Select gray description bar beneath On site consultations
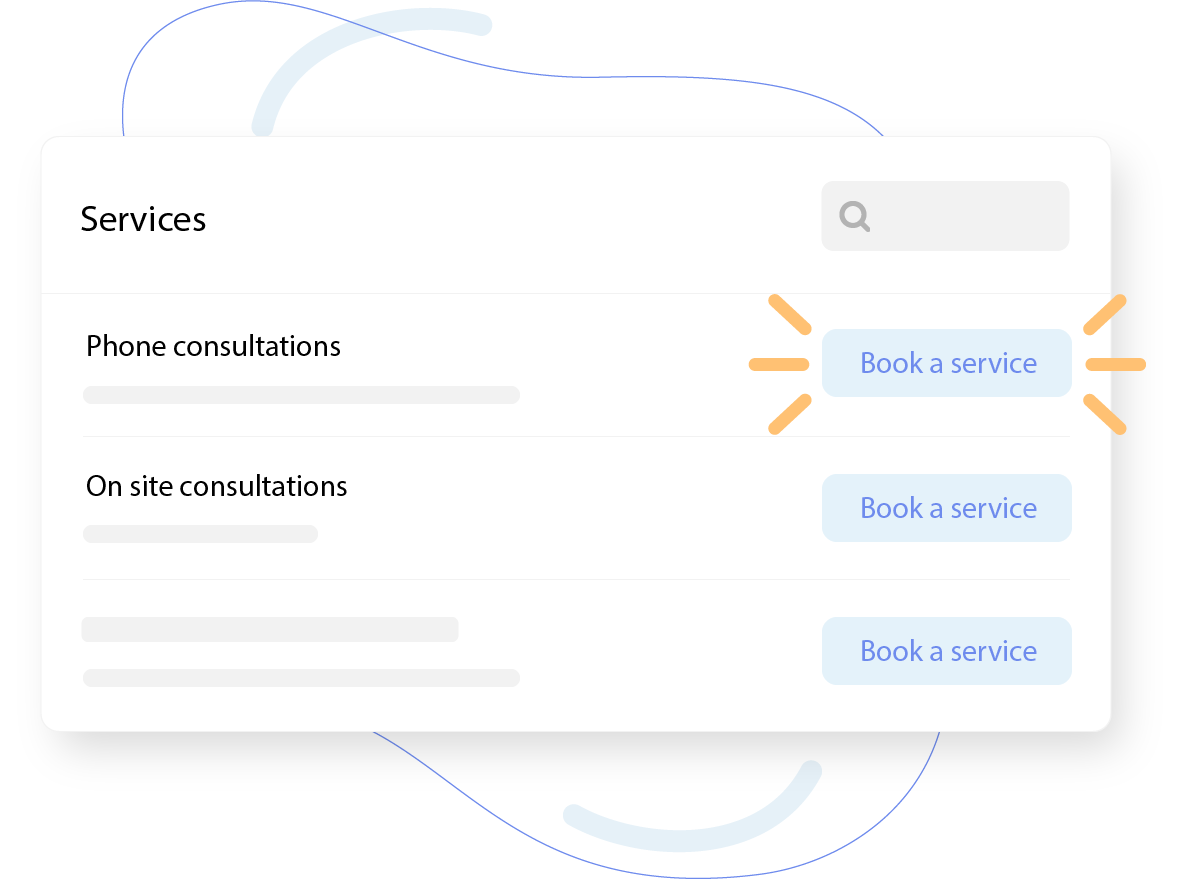The height and width of the screenshot is (879, 1180). point(200,534)
